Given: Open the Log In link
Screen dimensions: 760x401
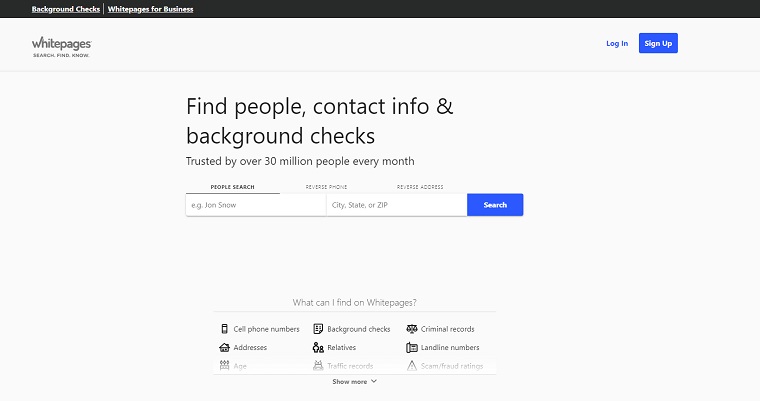Looking at the screenshot, I should click(617, 43).
